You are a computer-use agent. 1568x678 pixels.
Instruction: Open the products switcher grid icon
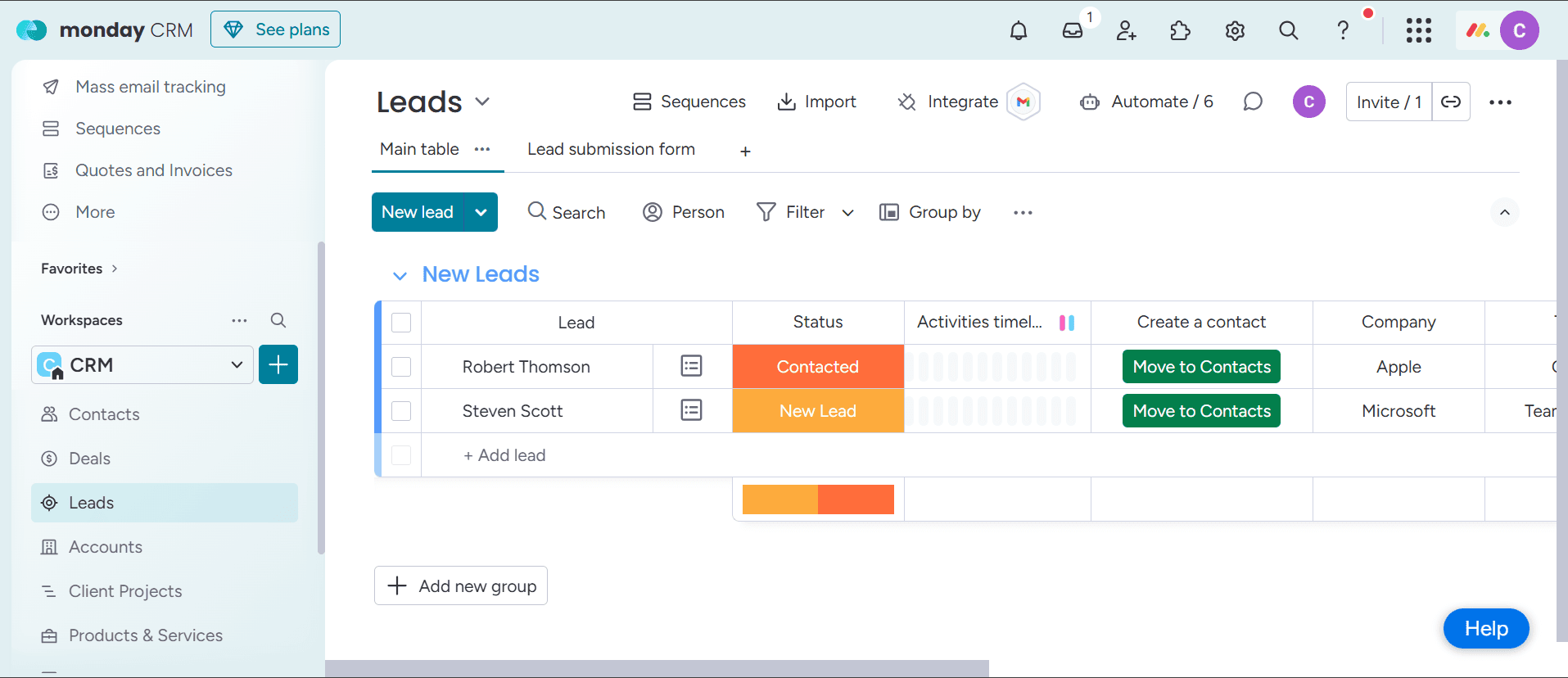tap(1418, 31)
